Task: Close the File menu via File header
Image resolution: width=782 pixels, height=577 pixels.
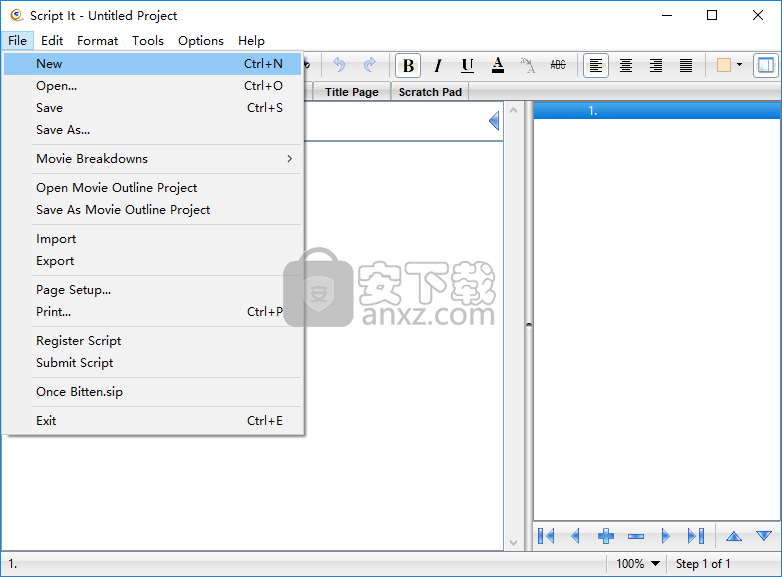Action: click(17, 40)
